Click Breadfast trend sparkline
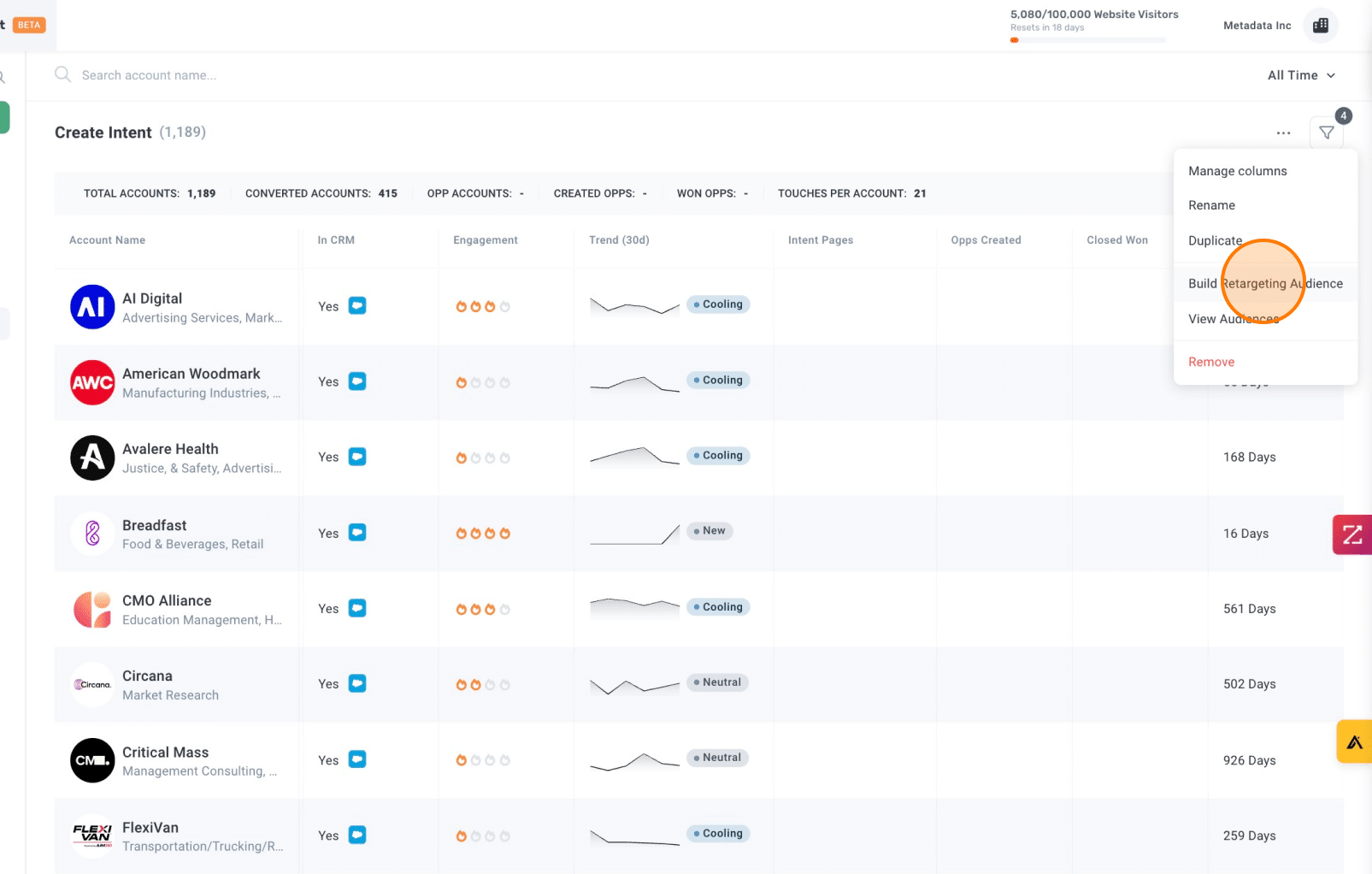This screenshot has width=1372, height=874. [634, 534]
